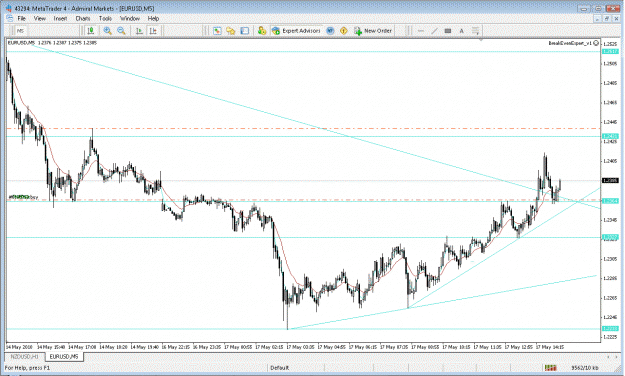Image resolution: width=625 pixels, height=376 pixels.
Task: Open the Terminal window icon
Action: [262, 31]
